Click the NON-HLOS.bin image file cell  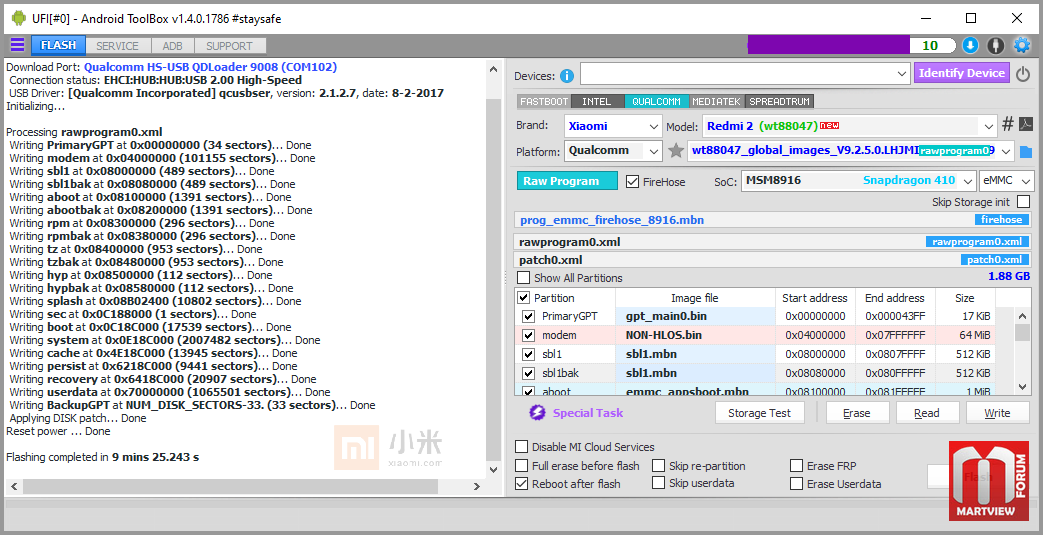coord(696,335)
